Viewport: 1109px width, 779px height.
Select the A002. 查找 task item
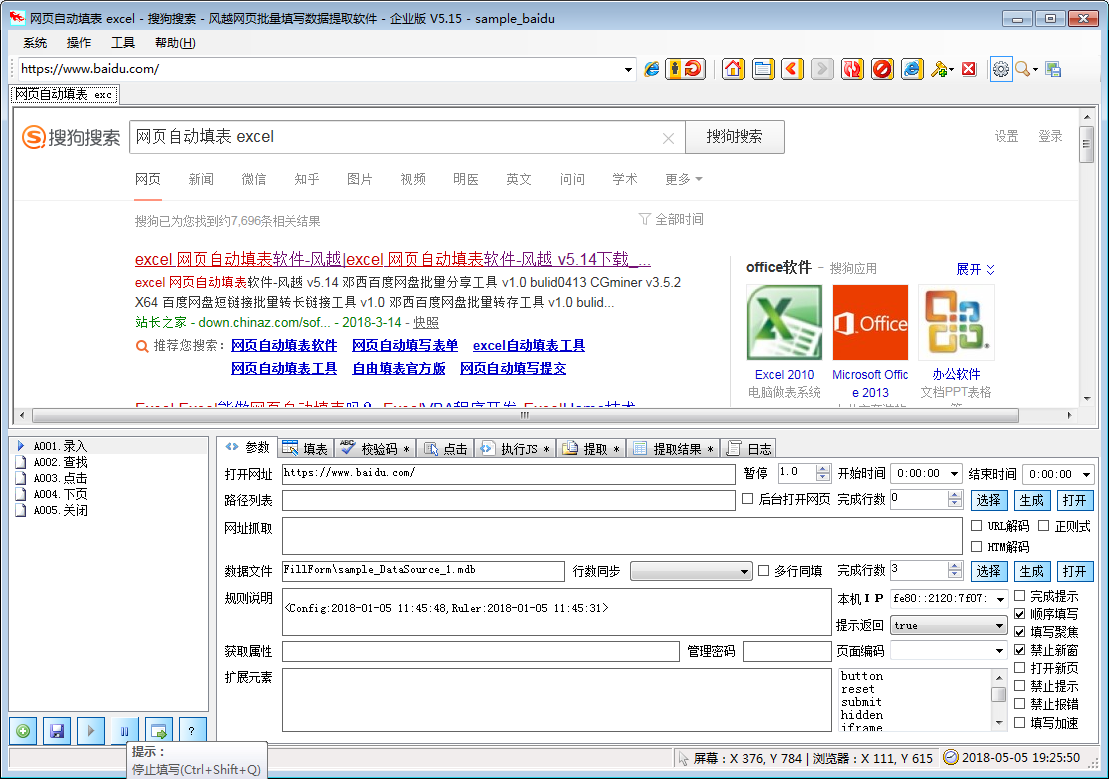tap(61, 462)
